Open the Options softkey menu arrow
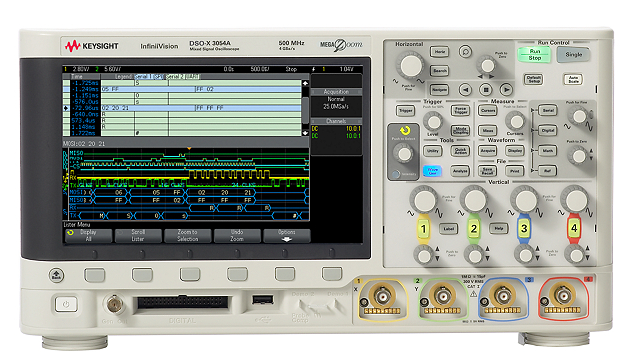The height and width of the screenshot is (363, 636). tap(287, 239)
